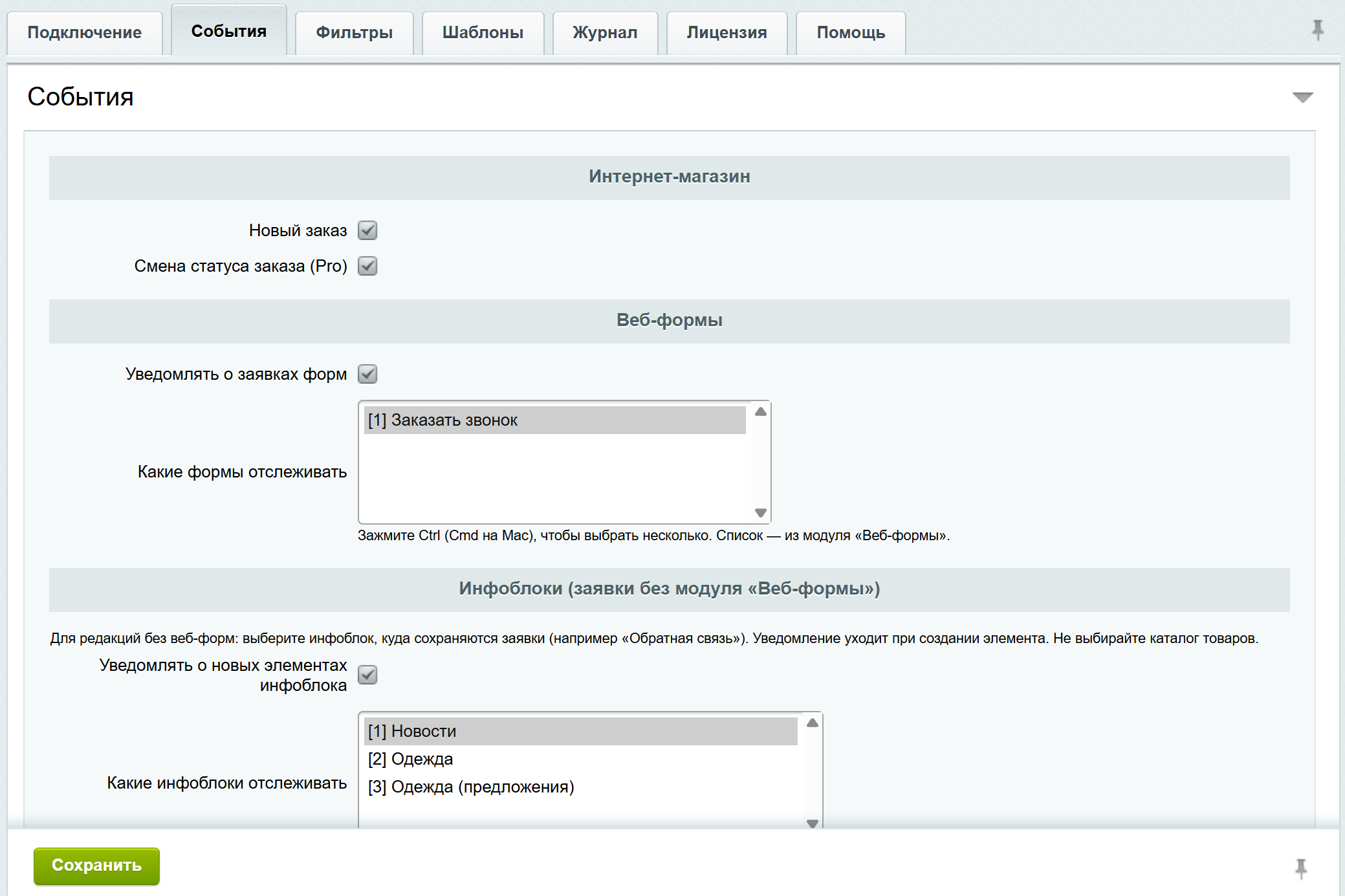Click the forms list scroll-up arrow
Viewport: 1345px width, 896px height.
761,411
